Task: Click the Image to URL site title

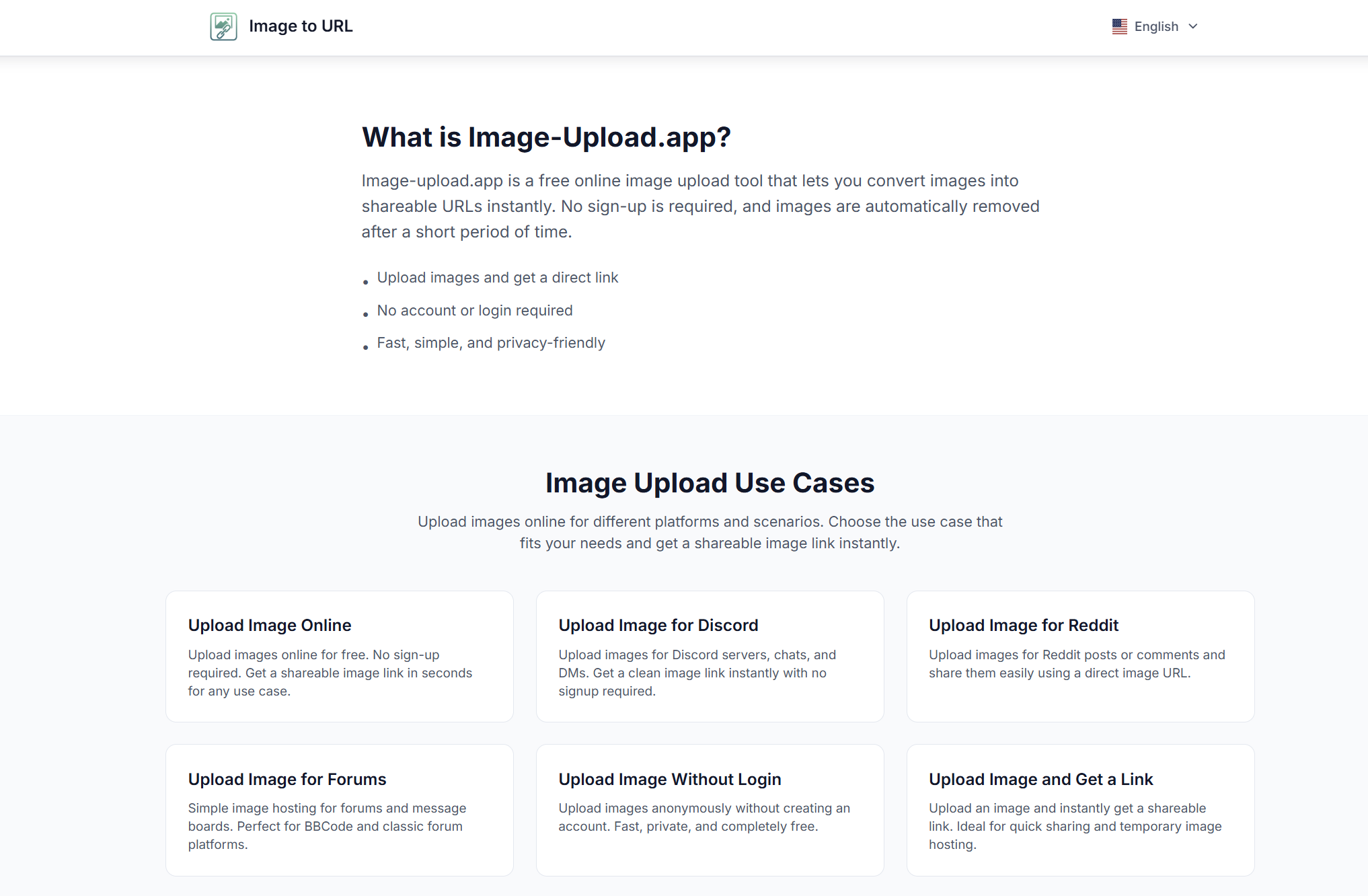Action: 301,26
